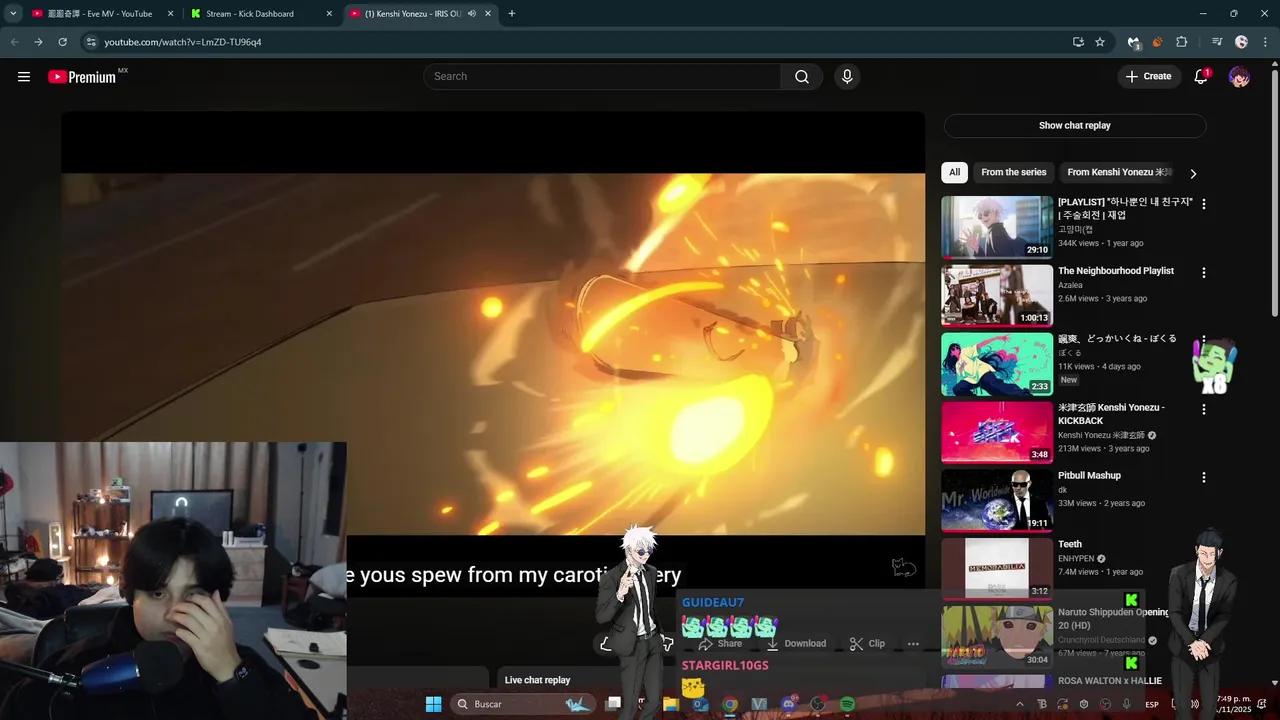Click the Chrome icon in taskbar
1280x720 pixels.
pos(730,704)
